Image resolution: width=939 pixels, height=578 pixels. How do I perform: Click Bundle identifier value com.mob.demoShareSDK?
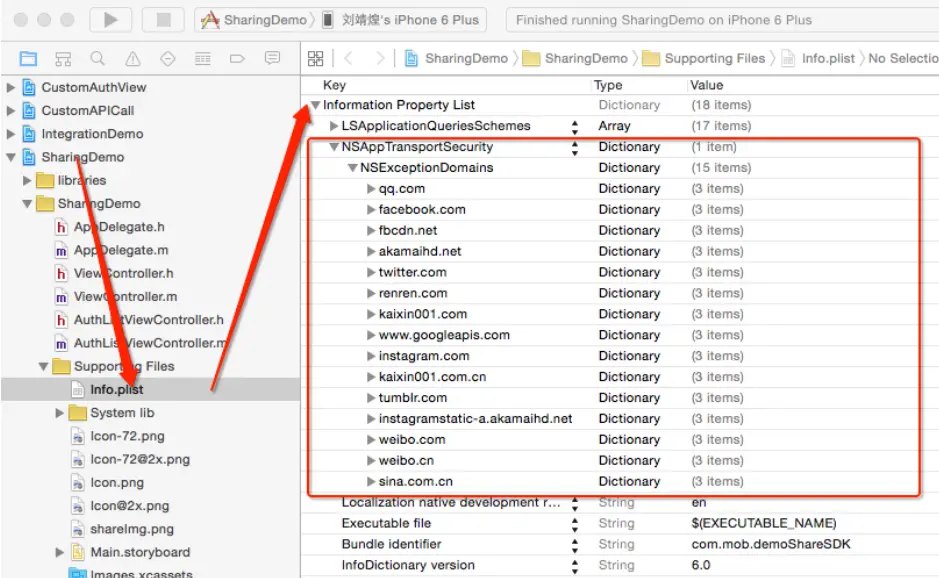[x=771, y=544]
